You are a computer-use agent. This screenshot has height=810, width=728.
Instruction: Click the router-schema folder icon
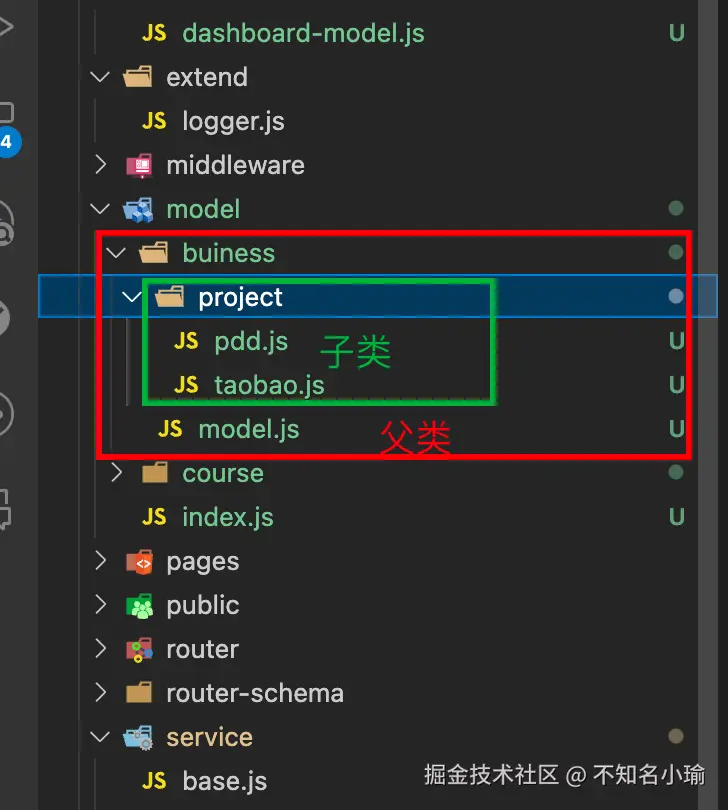pyautogui.click(x=138, y=693)
